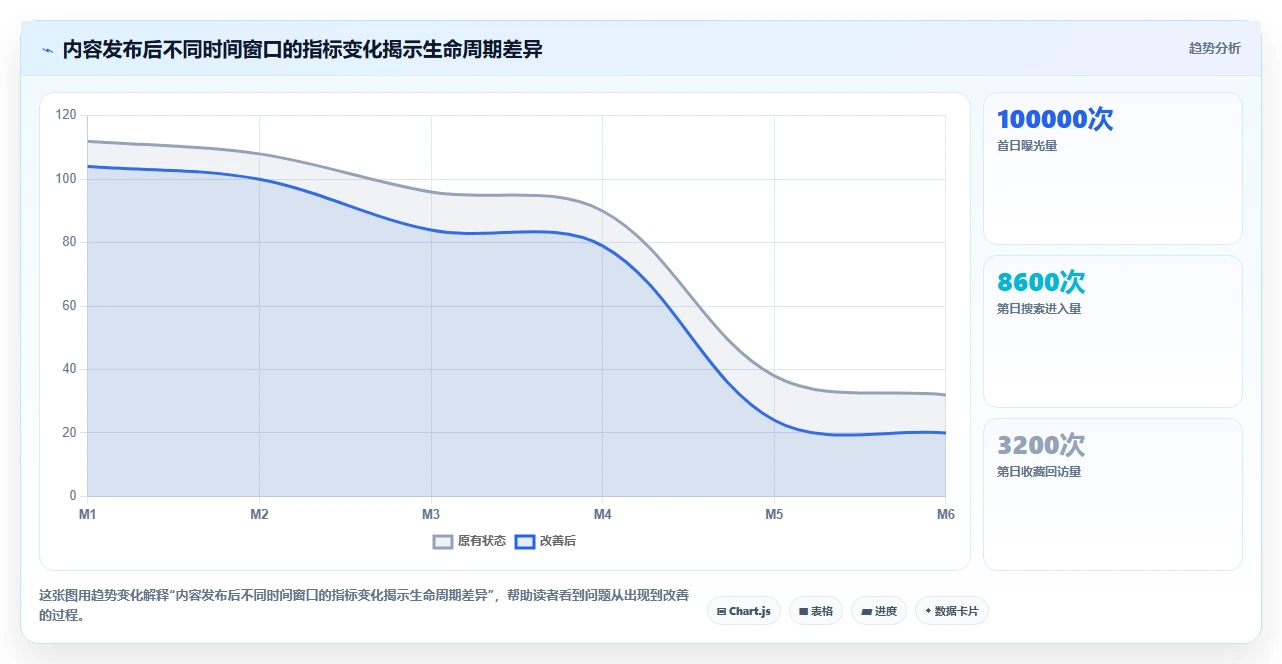Click the 100000次 value
Image resolution: width=1282 pixels, height=664 pixels.
coord(1055,120)
